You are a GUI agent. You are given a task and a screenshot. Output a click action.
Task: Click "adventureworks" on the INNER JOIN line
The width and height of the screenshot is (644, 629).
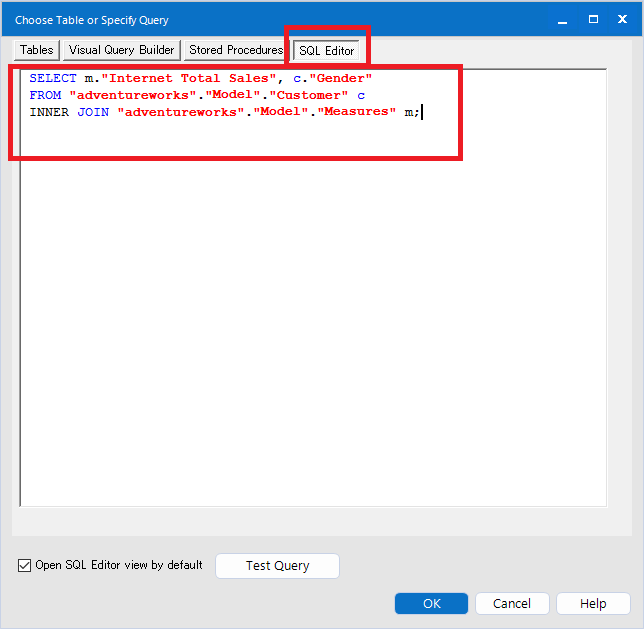pyautogui.click(x=181, y=112)
